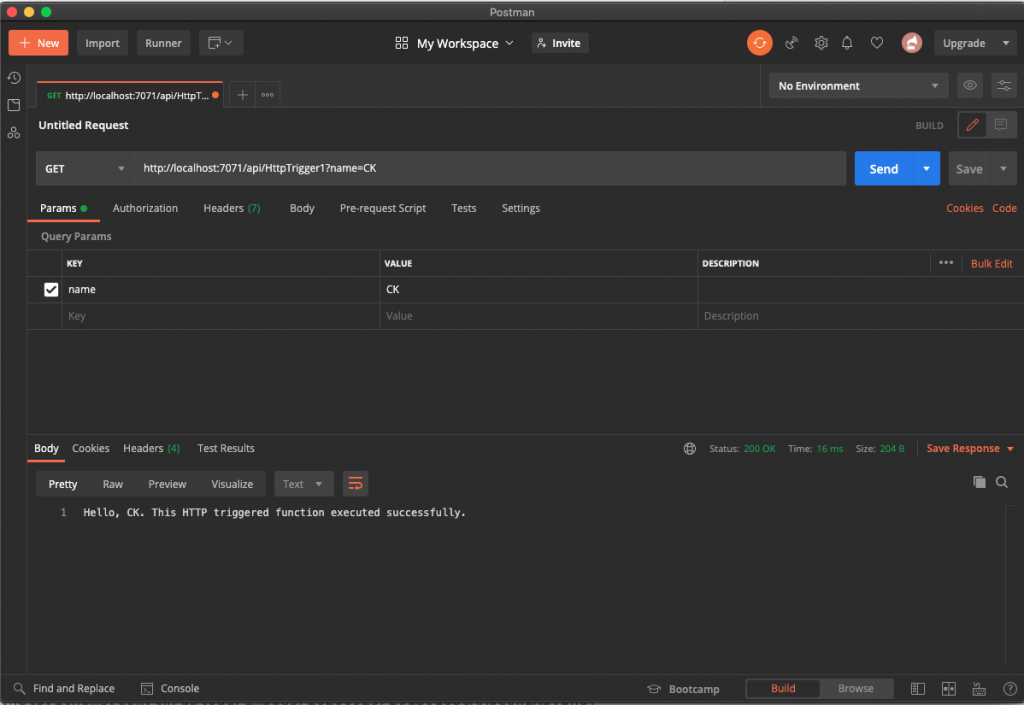Uncheck the name query param checkbox
1024x705 pixels.
[x=51, y=289]
